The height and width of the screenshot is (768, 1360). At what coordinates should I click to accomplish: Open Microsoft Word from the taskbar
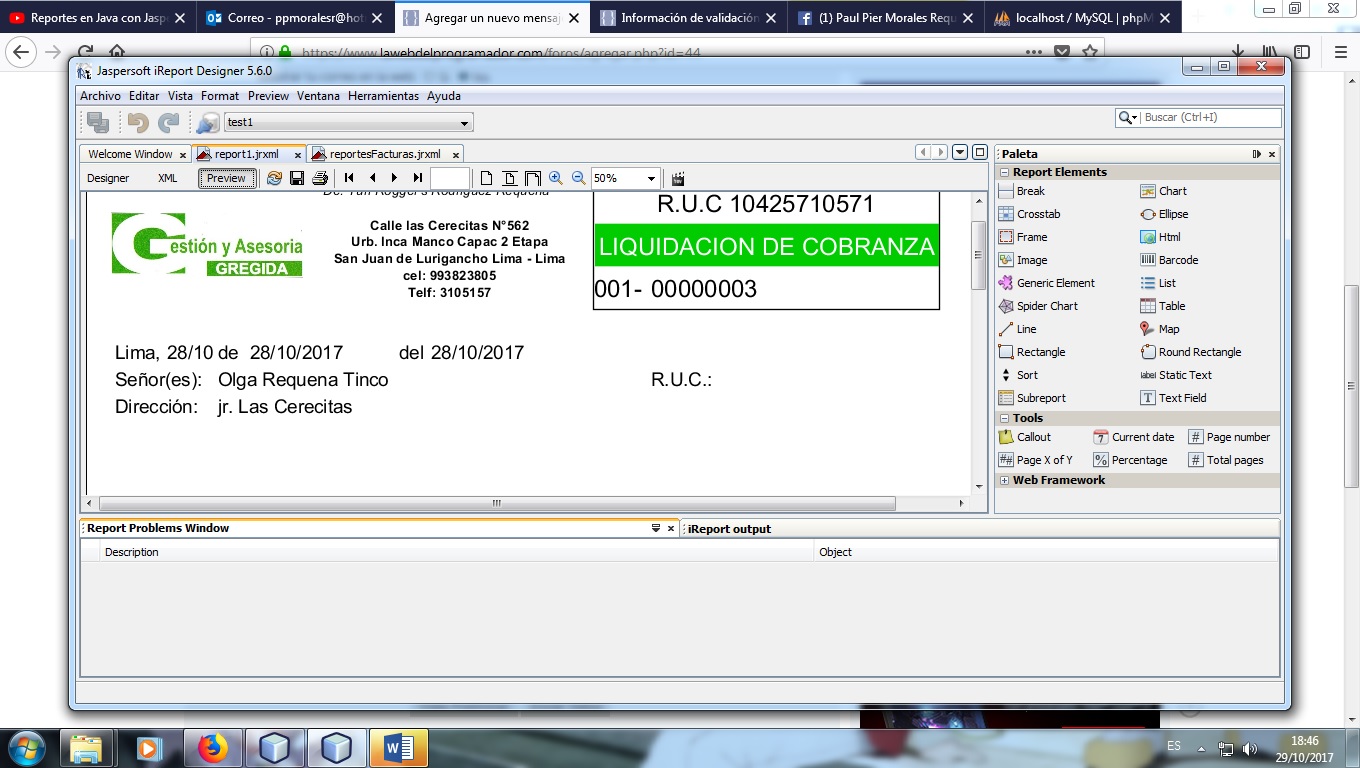pos(398,748)
